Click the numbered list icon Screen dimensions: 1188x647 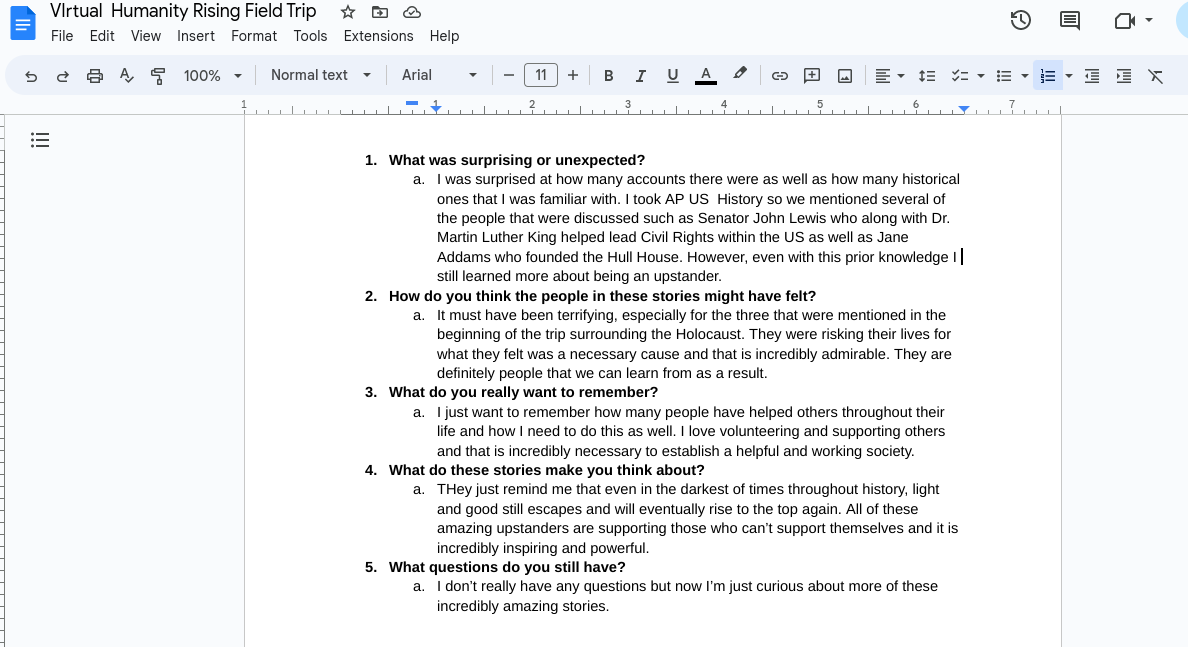pos(1048,76)
